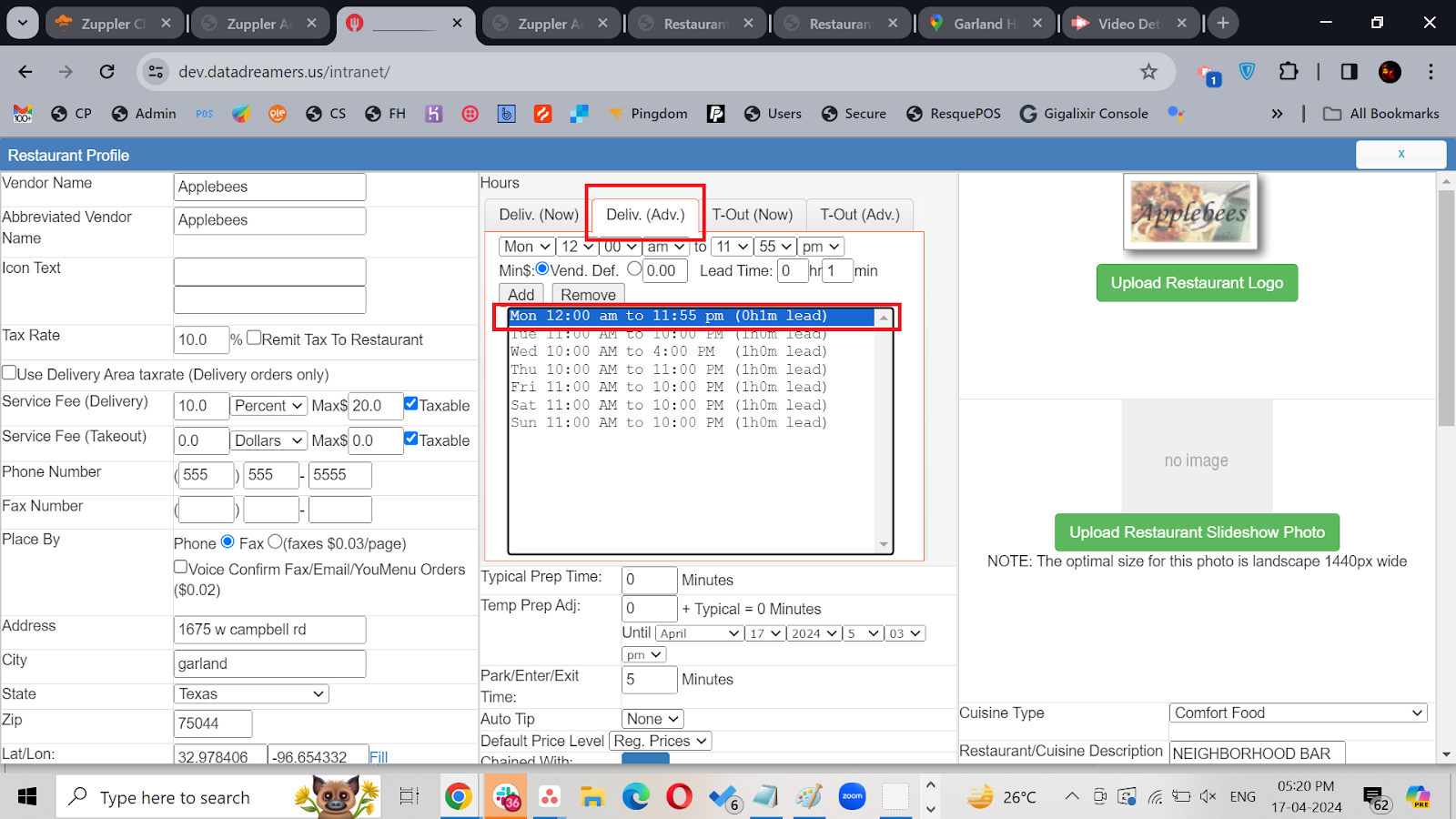Toggle Taxable for Service Fee (Takeout)
Viewport: 1456px width, 819px height.
click(x=411, y=438)
